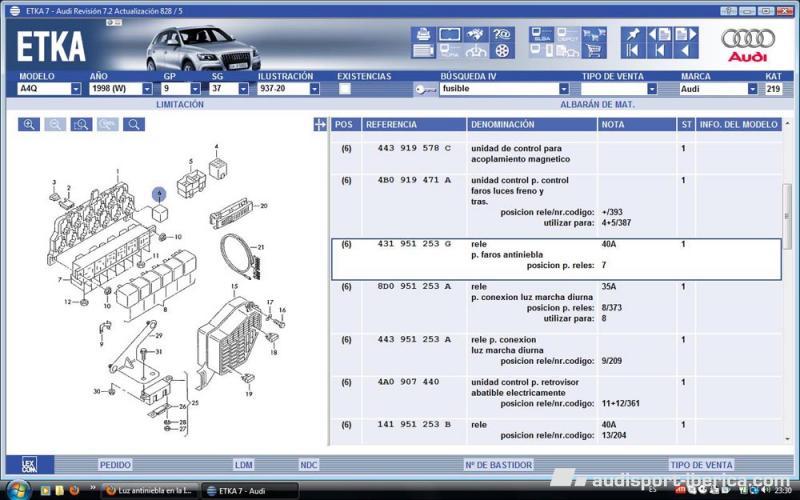Click the wheel rim icon
The width and height of the screenshot is (800, 500).
click(x=502, y=51)
